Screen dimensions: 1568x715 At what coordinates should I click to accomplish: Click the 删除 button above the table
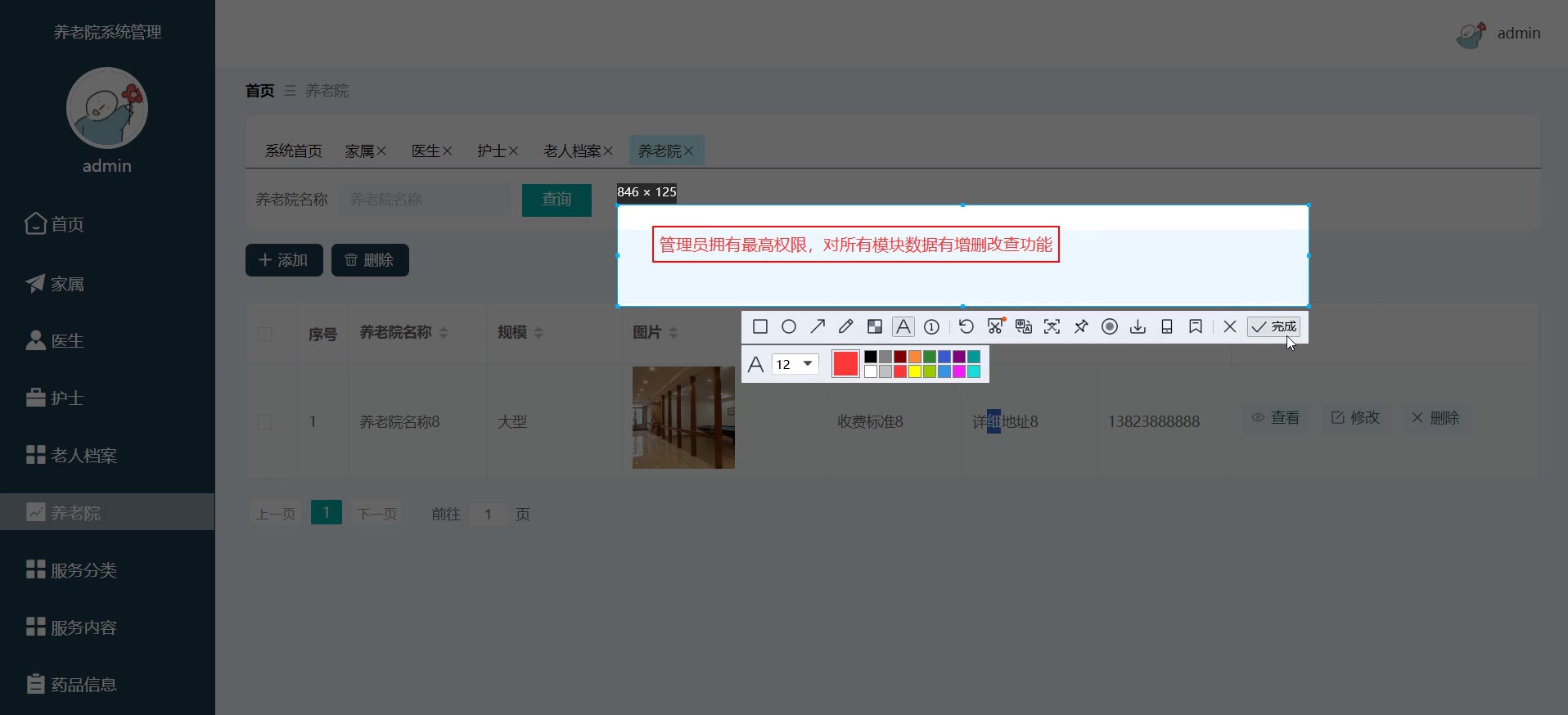coord(370,260)
